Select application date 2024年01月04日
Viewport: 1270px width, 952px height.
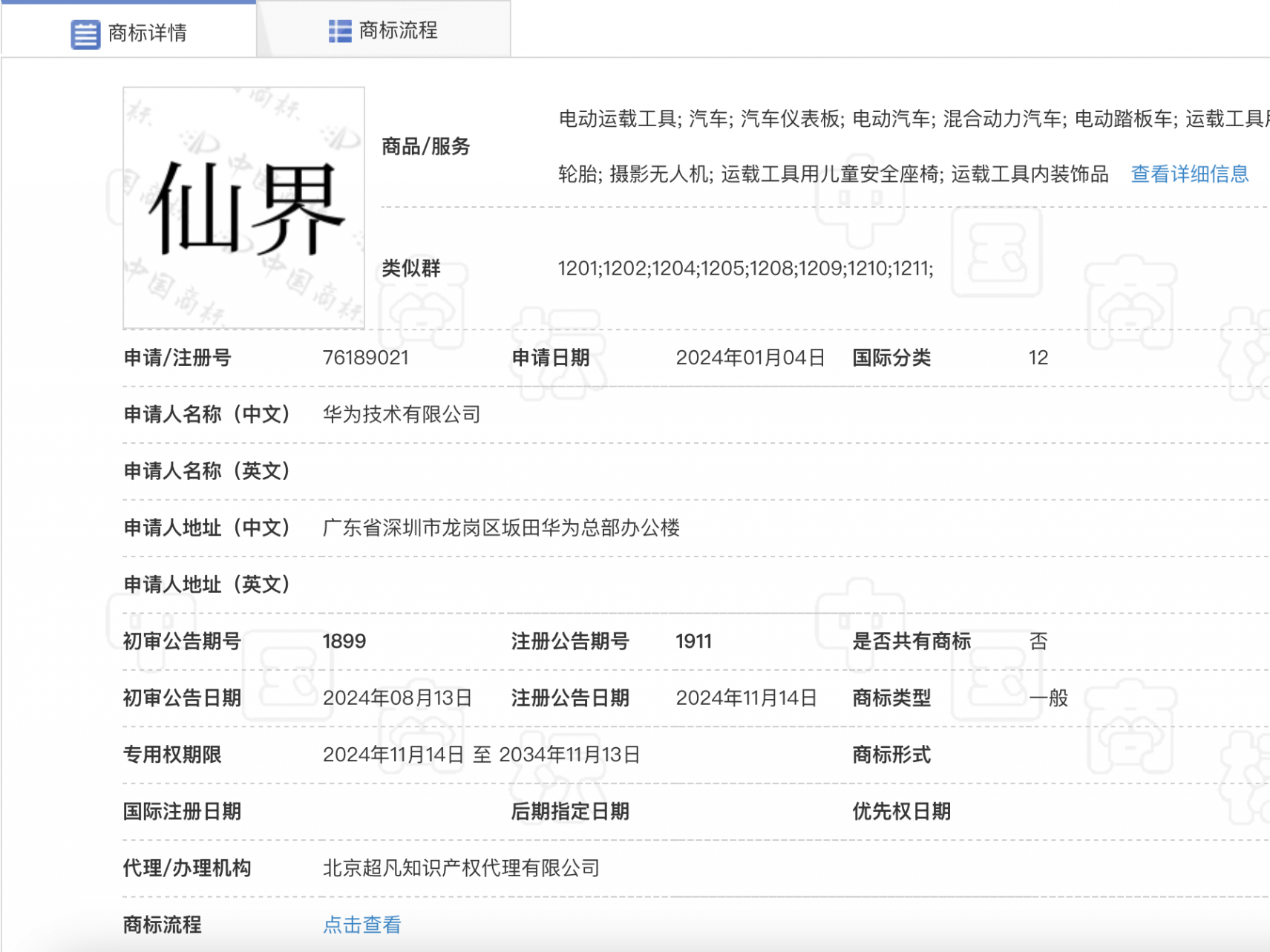tap(750, 358)
